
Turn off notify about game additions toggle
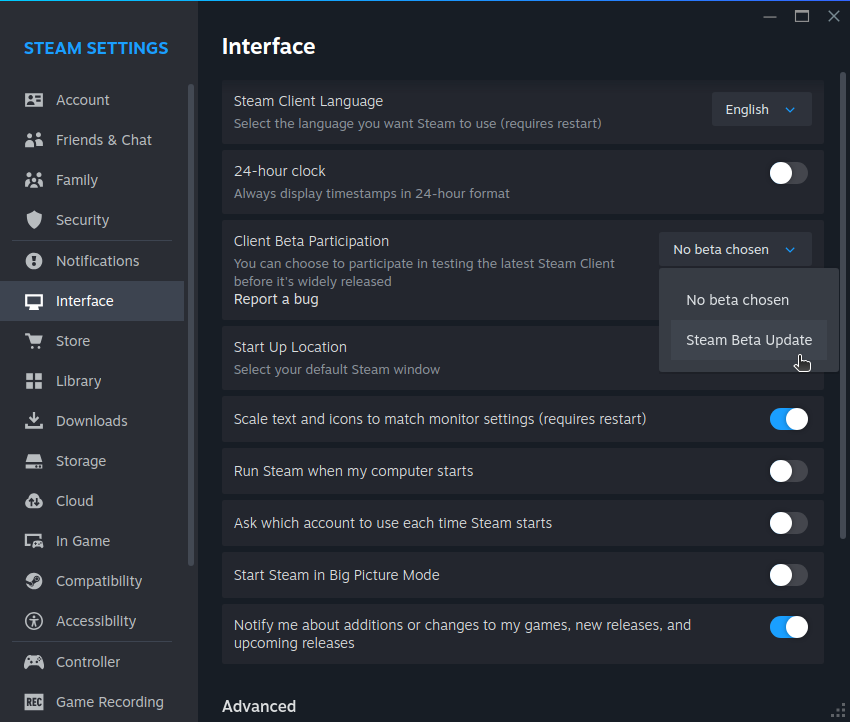788,627
